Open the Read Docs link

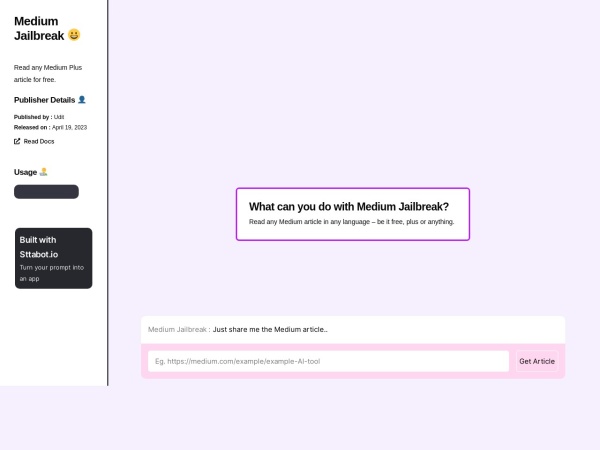point(39,141)
